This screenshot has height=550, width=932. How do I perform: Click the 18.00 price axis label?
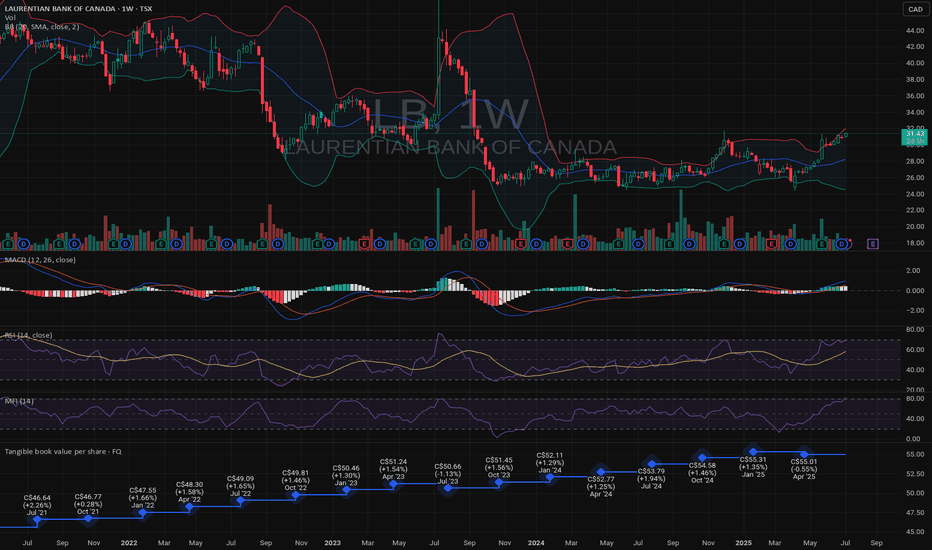click(x=915, y=243)
